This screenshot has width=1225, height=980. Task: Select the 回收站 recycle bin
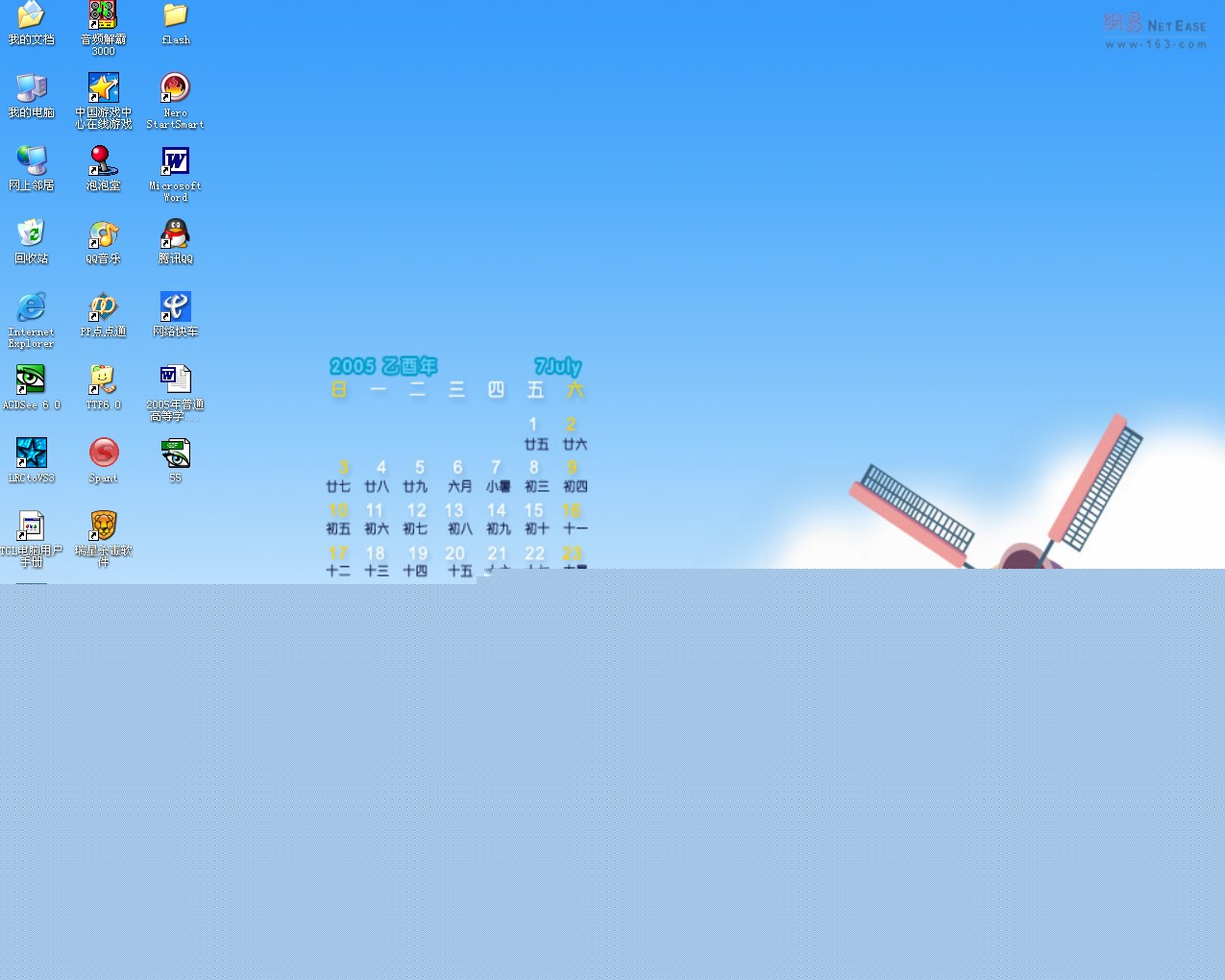[x=31, y=233]
